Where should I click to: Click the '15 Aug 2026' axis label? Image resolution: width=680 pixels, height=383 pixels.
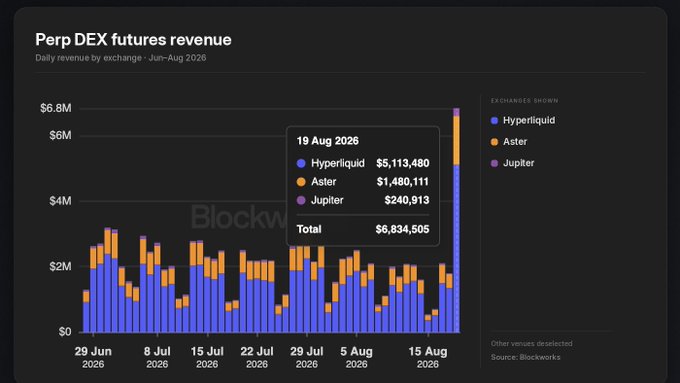pos(428,357)
